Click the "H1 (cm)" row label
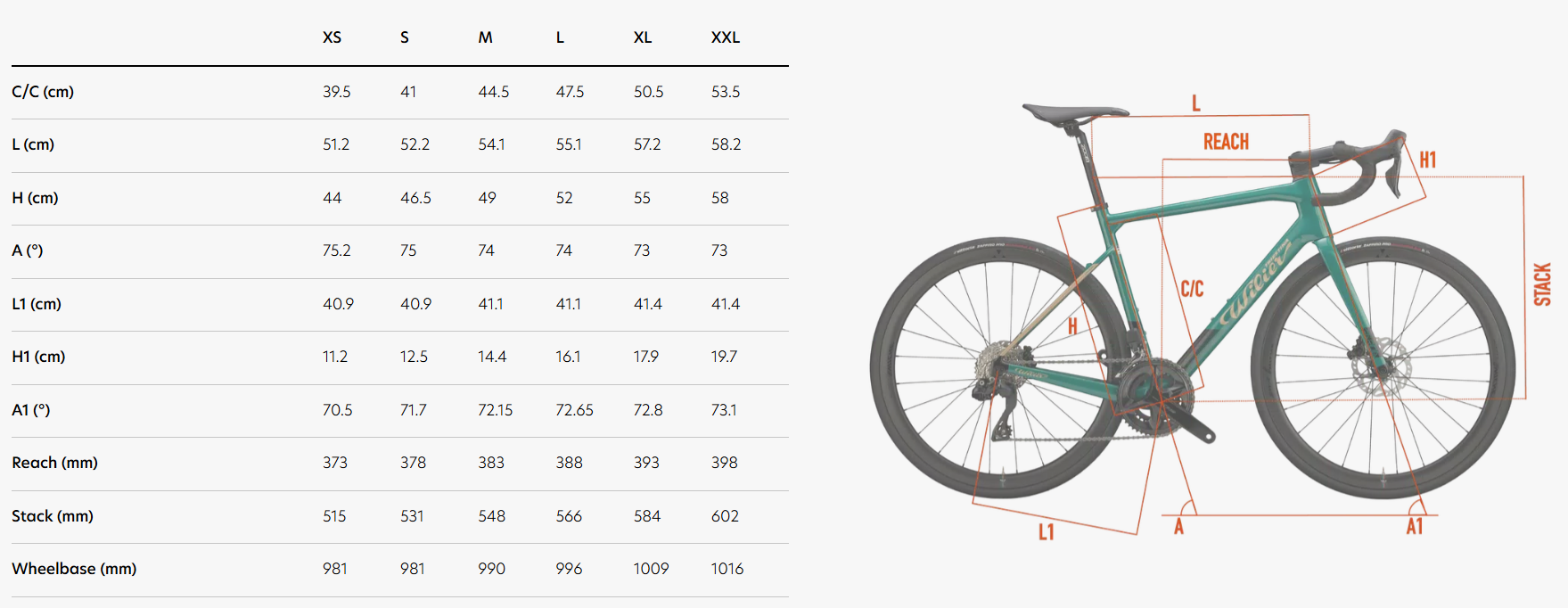This screenshot has height=608, width=1568. pos(38,357)
